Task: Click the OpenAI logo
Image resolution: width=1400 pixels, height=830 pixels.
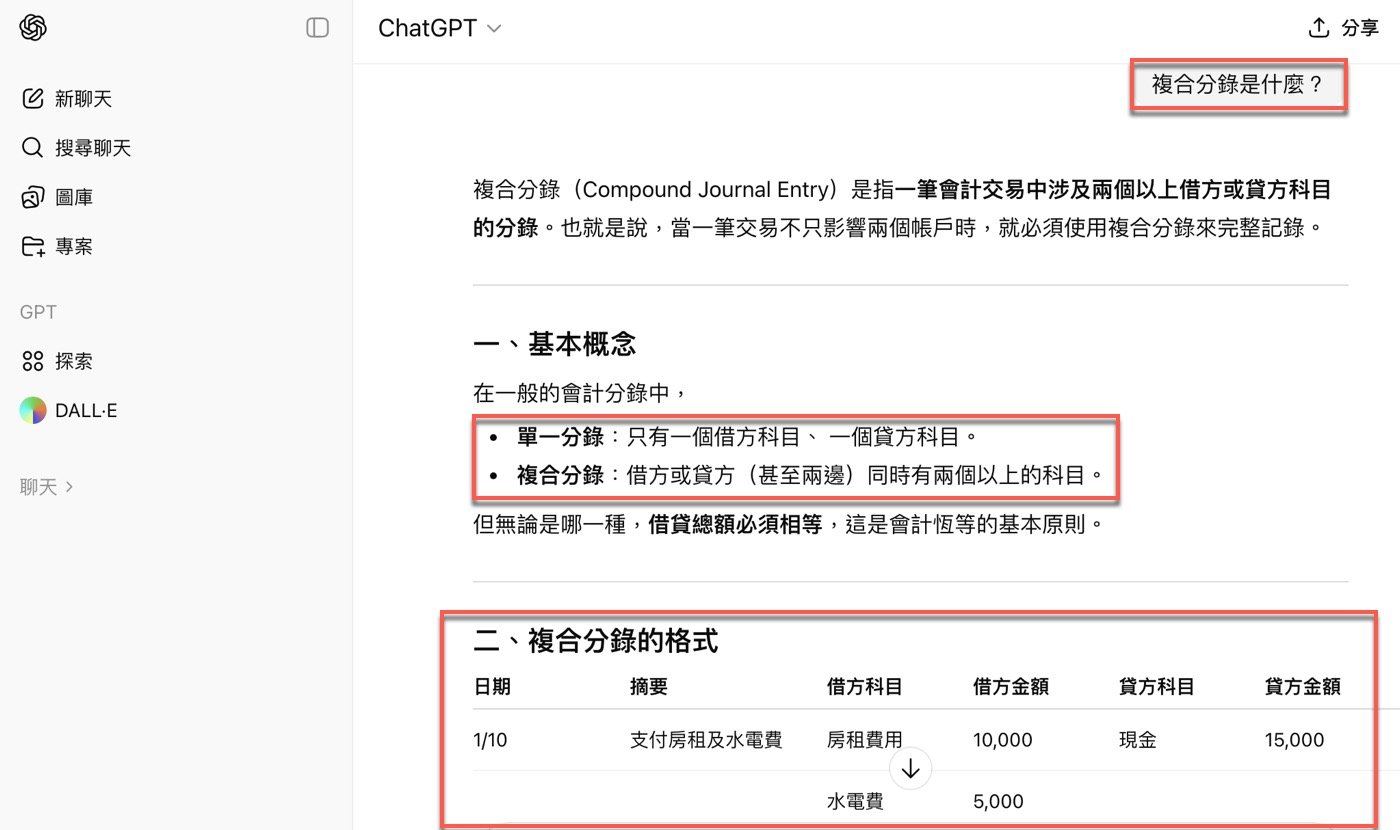Action: 31,27
